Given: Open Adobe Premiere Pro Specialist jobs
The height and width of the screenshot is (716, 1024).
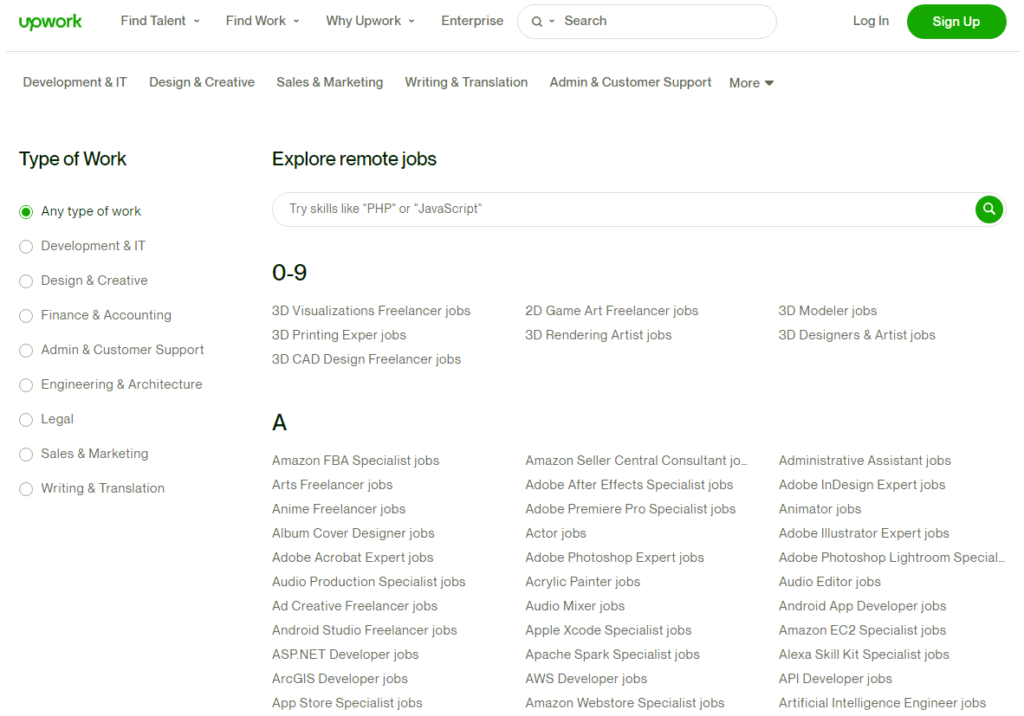Looking at the screenshot, I should point(630,509).
